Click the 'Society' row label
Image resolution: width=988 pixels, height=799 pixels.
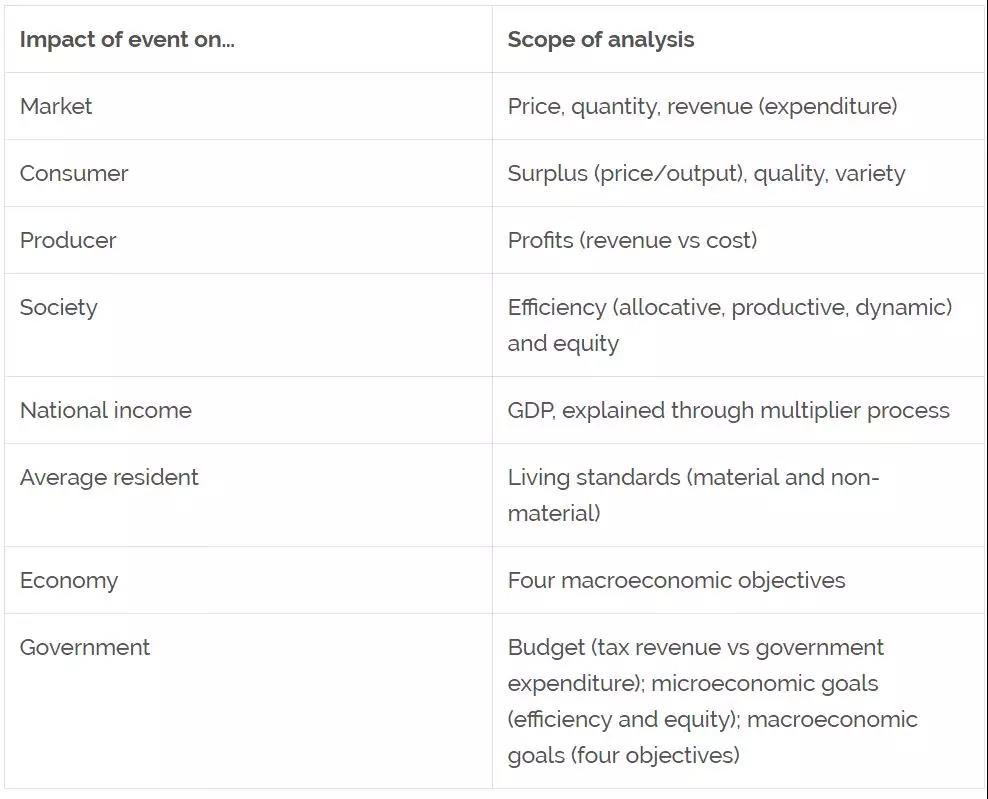[59, 308]
